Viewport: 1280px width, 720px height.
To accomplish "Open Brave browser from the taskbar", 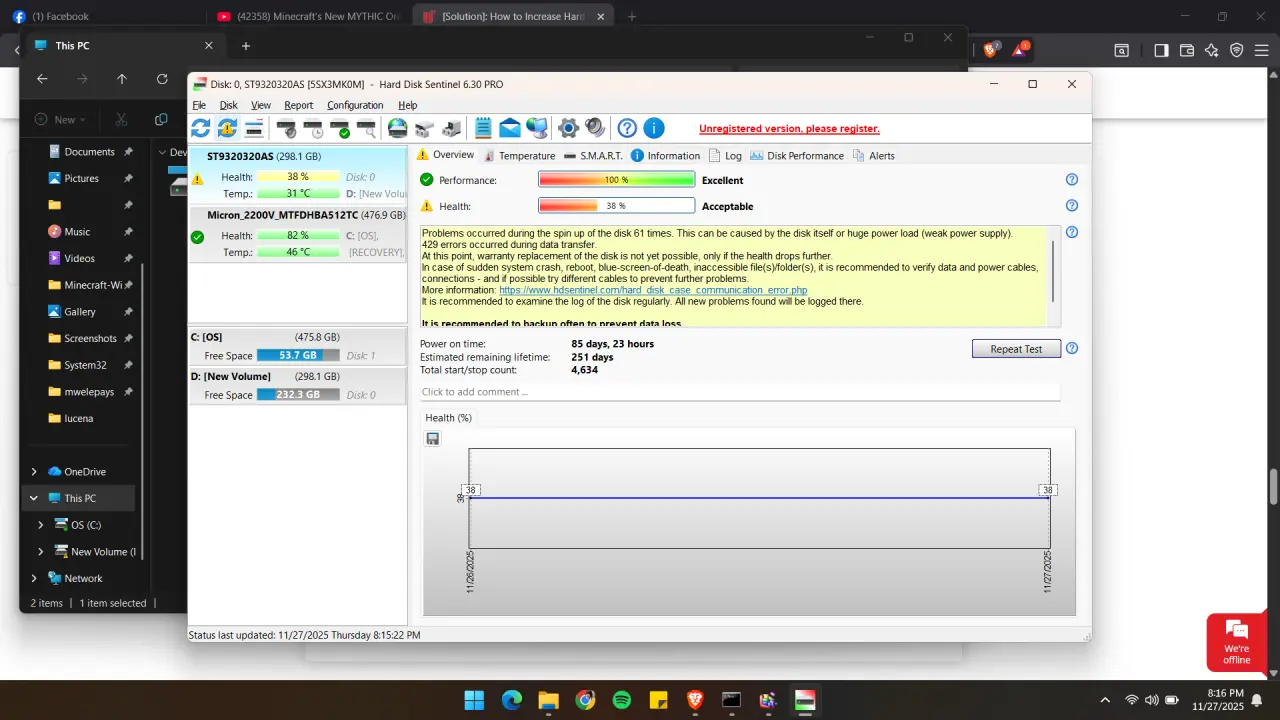I will (695, 700).
